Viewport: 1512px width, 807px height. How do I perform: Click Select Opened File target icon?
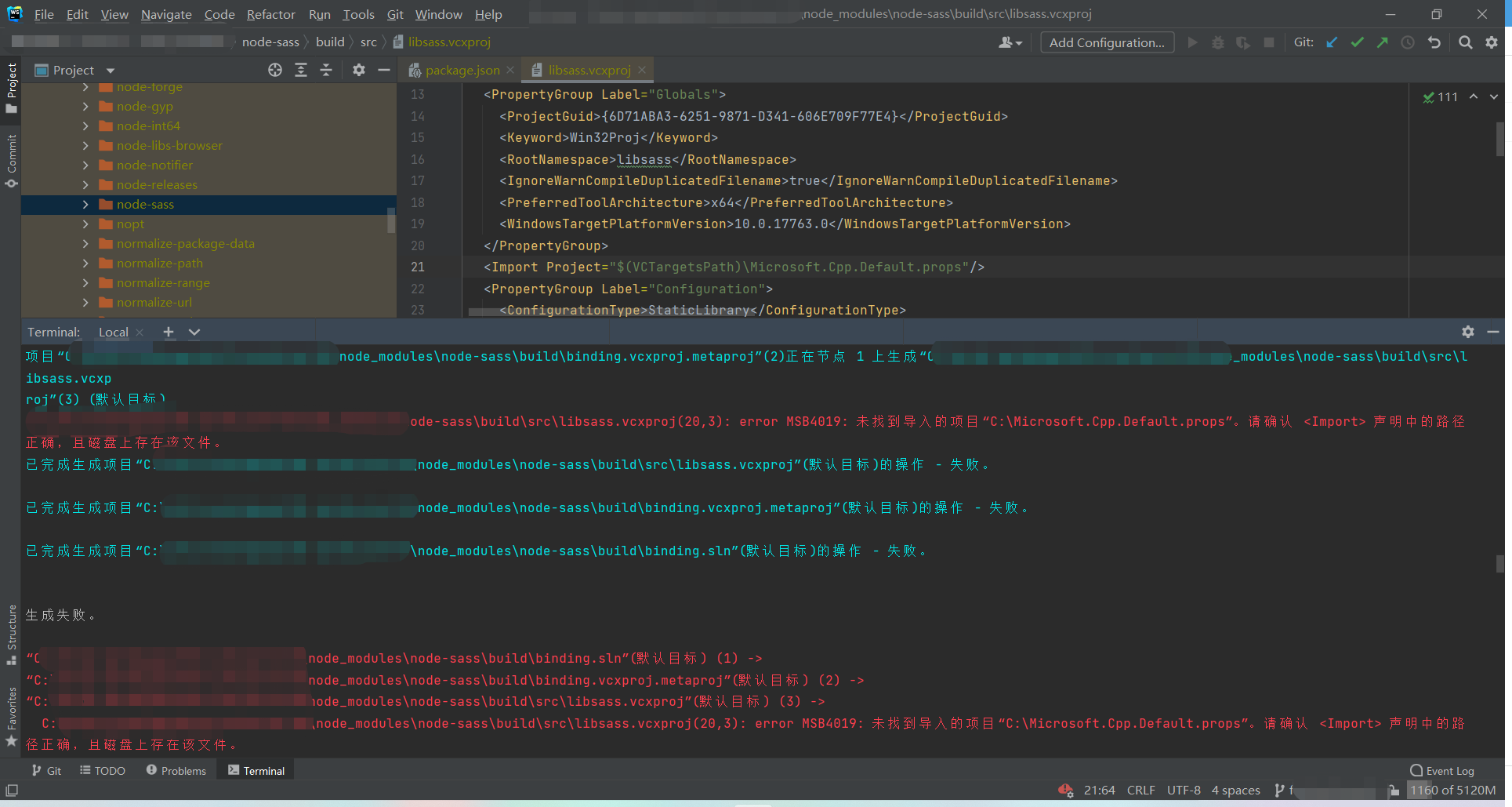pos(275,70)
